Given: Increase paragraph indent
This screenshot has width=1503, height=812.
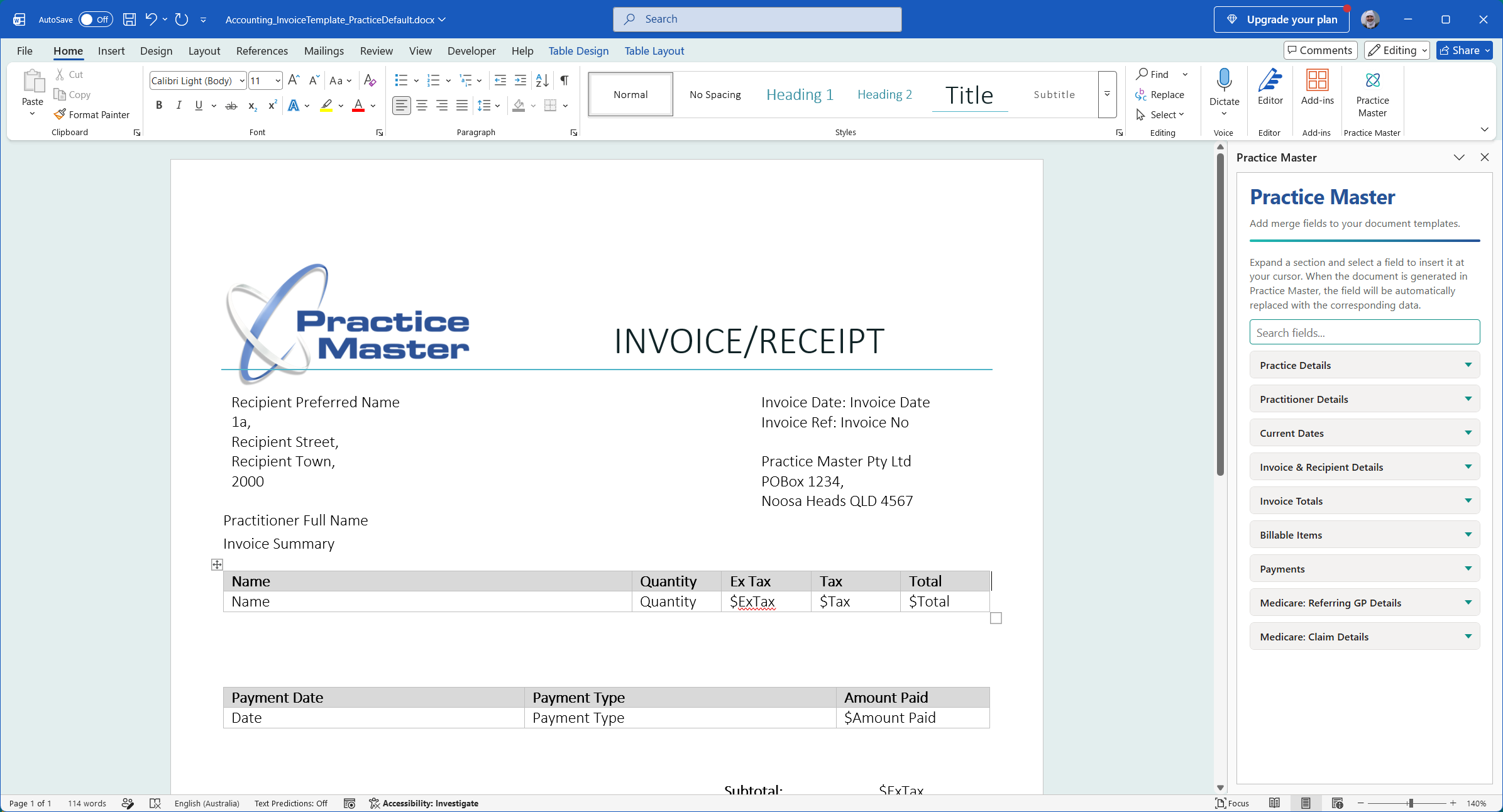Looking at the screenshot, I should point(520,80).
